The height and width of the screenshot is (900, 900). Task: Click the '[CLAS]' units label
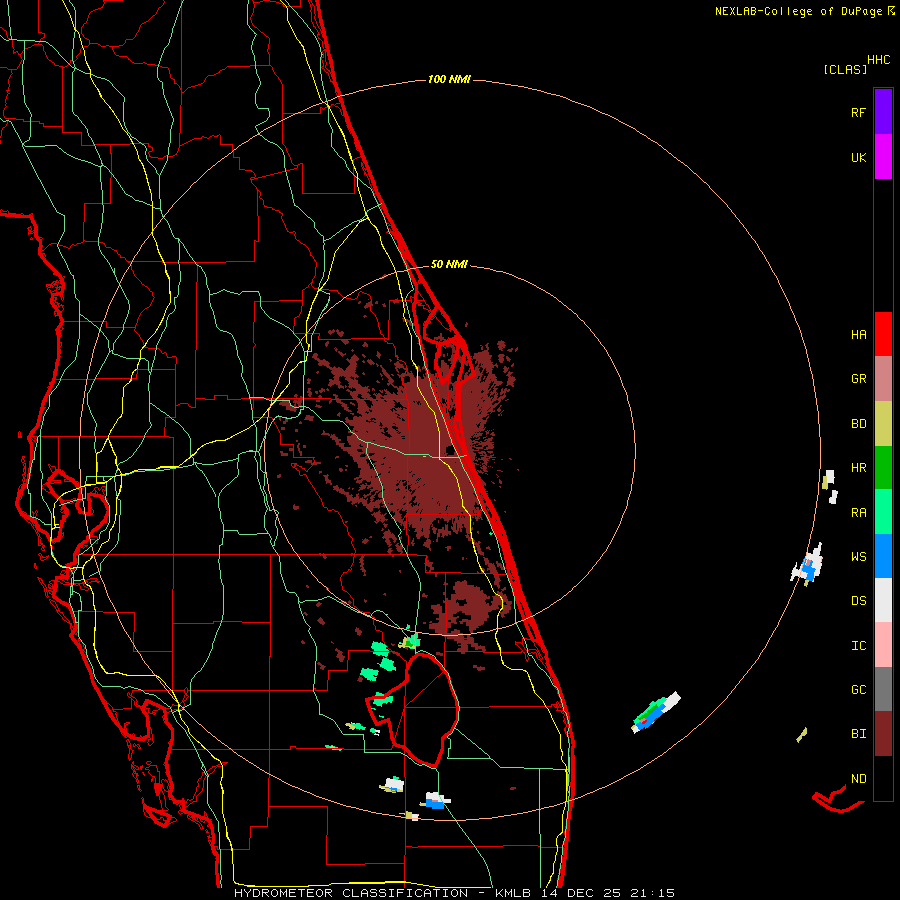[845, 69]
